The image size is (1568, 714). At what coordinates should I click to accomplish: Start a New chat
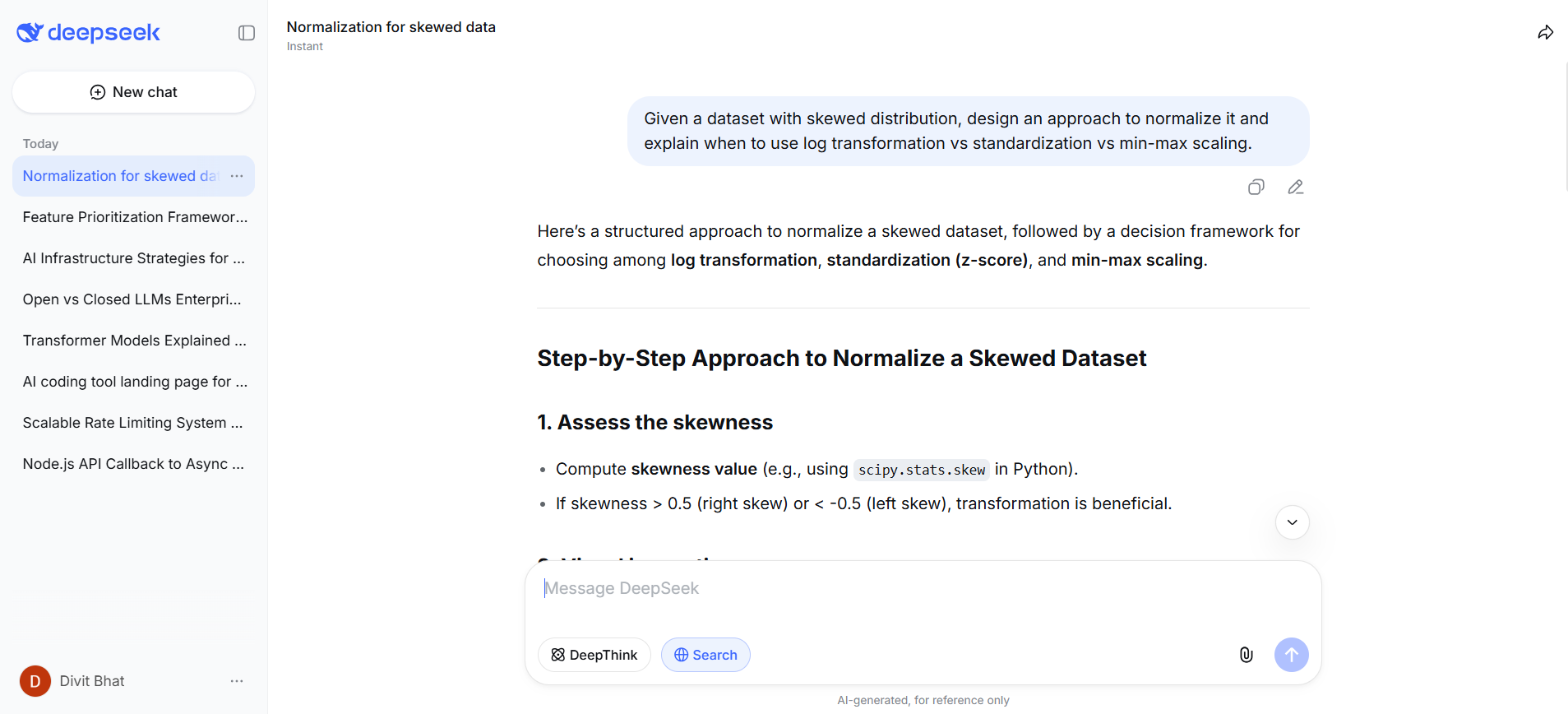133,91
